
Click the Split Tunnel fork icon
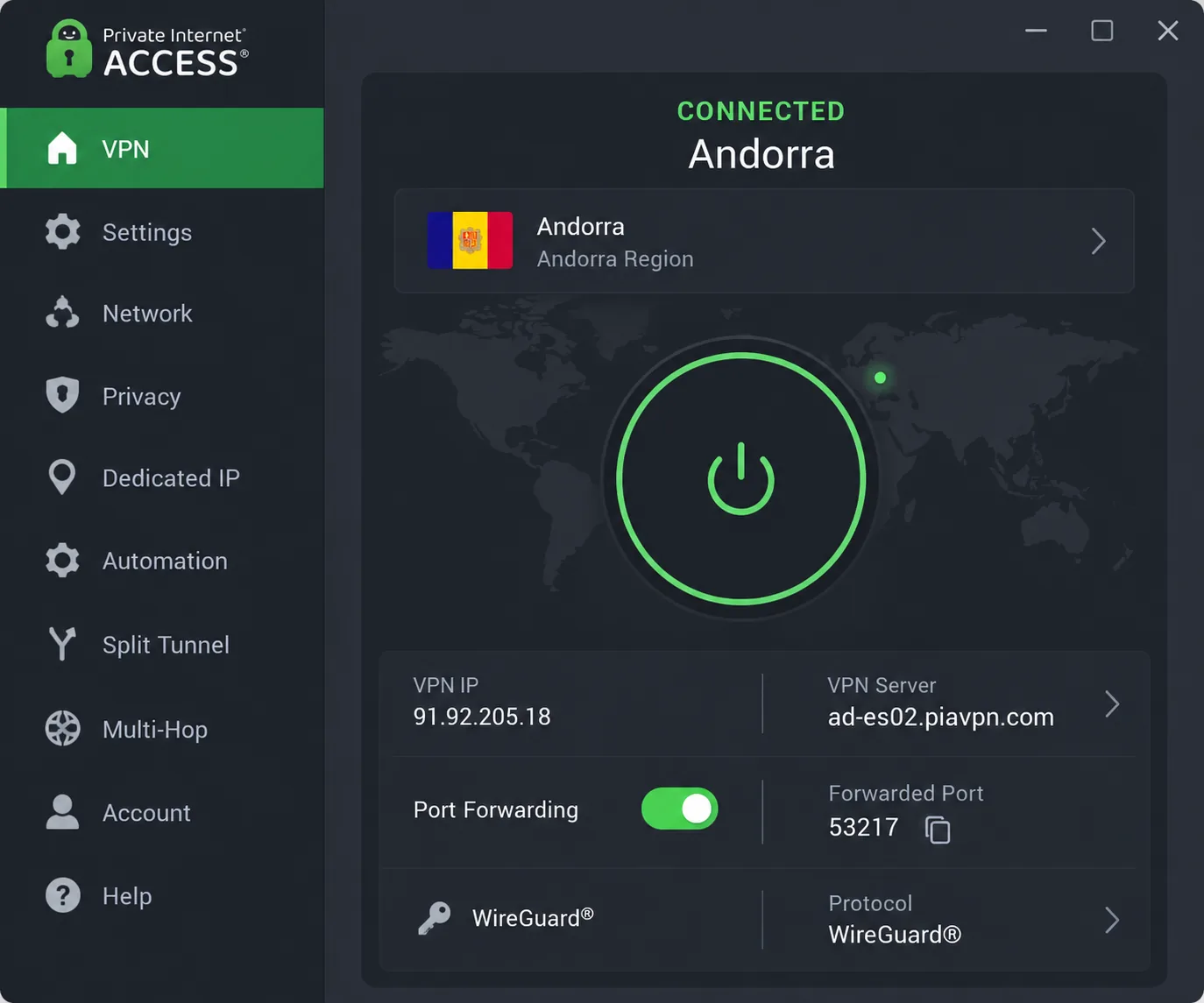point(62,644)
